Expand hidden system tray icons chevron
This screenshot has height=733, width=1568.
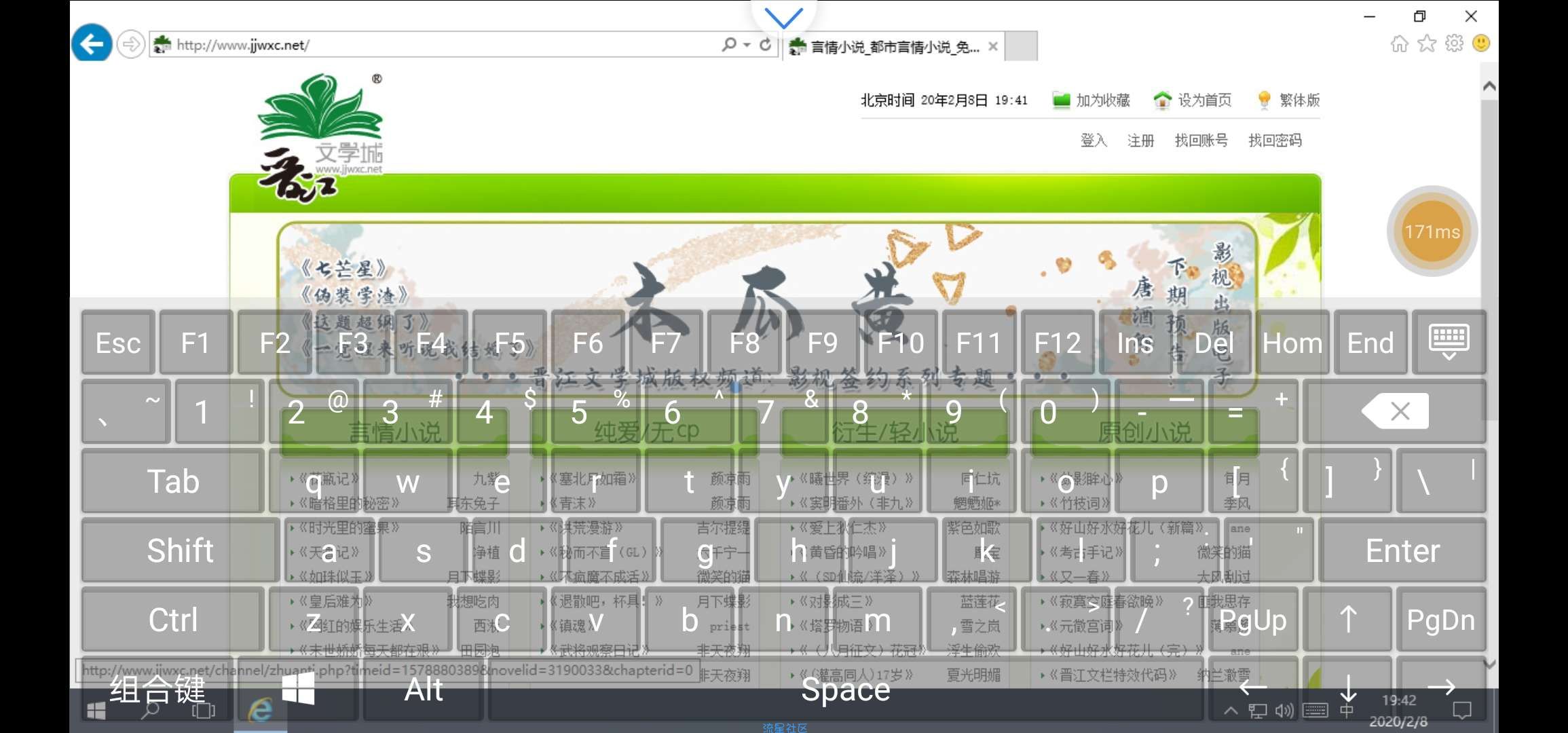pos(1231,711)
